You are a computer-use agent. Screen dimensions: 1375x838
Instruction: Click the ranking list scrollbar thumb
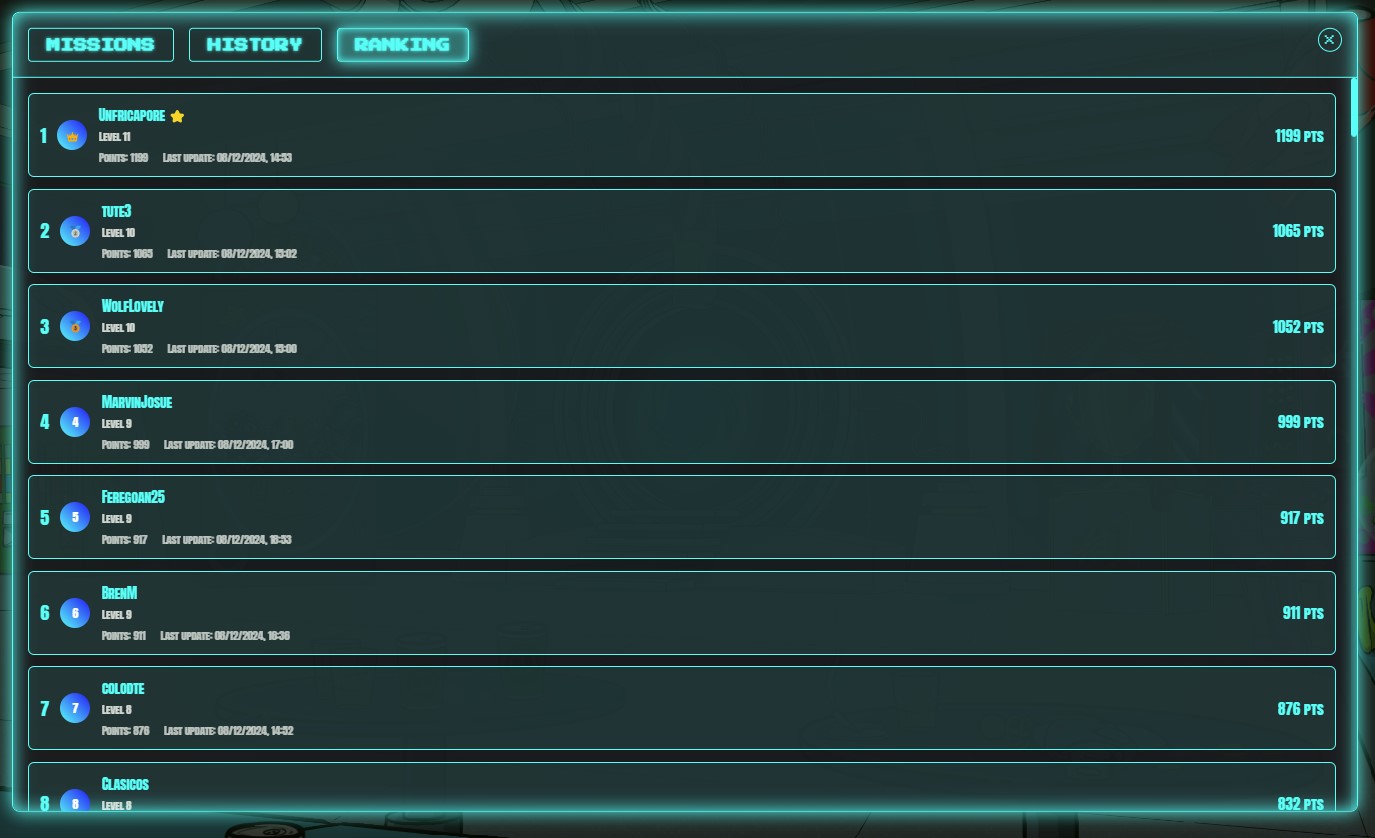[1354, 107]
